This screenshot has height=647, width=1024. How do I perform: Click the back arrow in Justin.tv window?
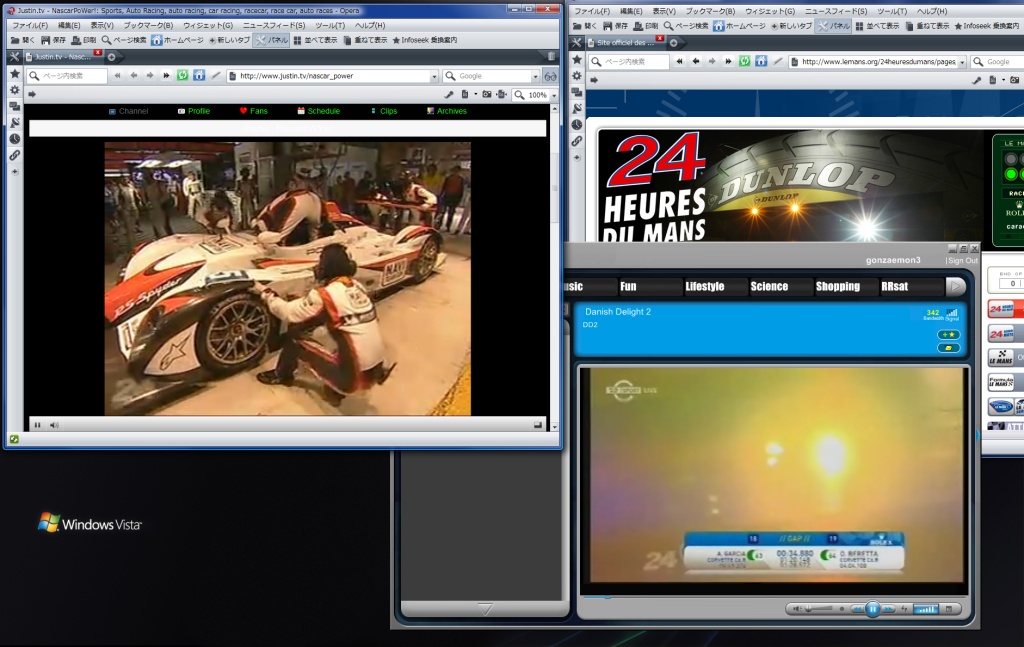click(x=134, y=76)
